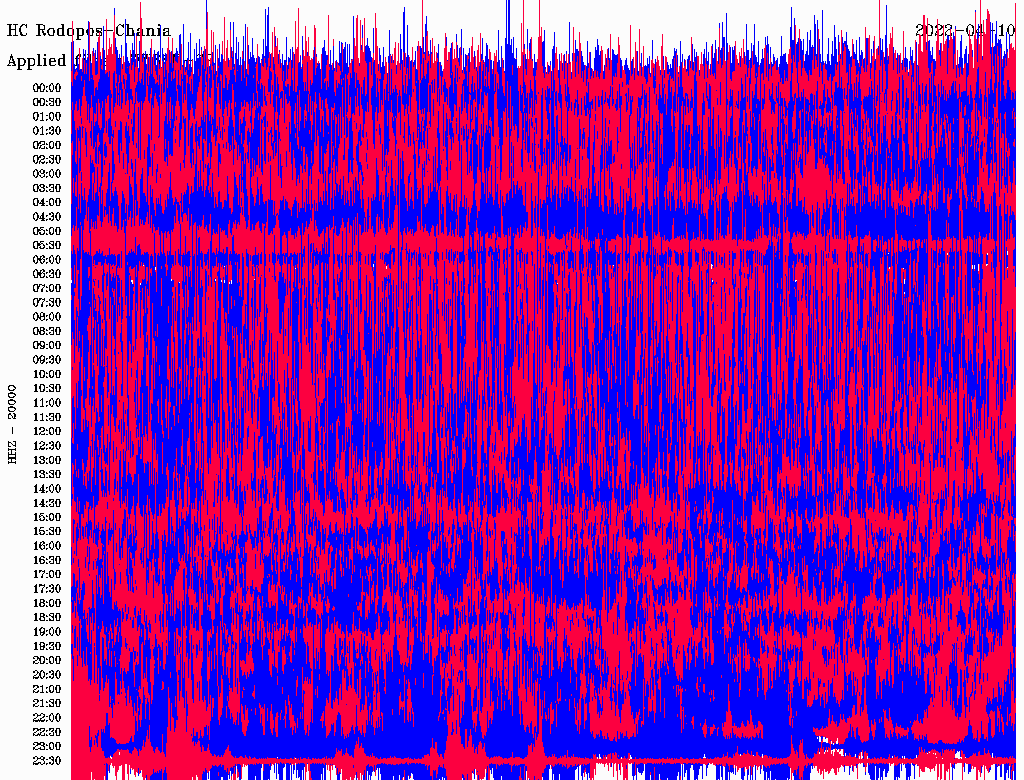
Task: Click the '2022-04-10' date label
Action: 965,31
